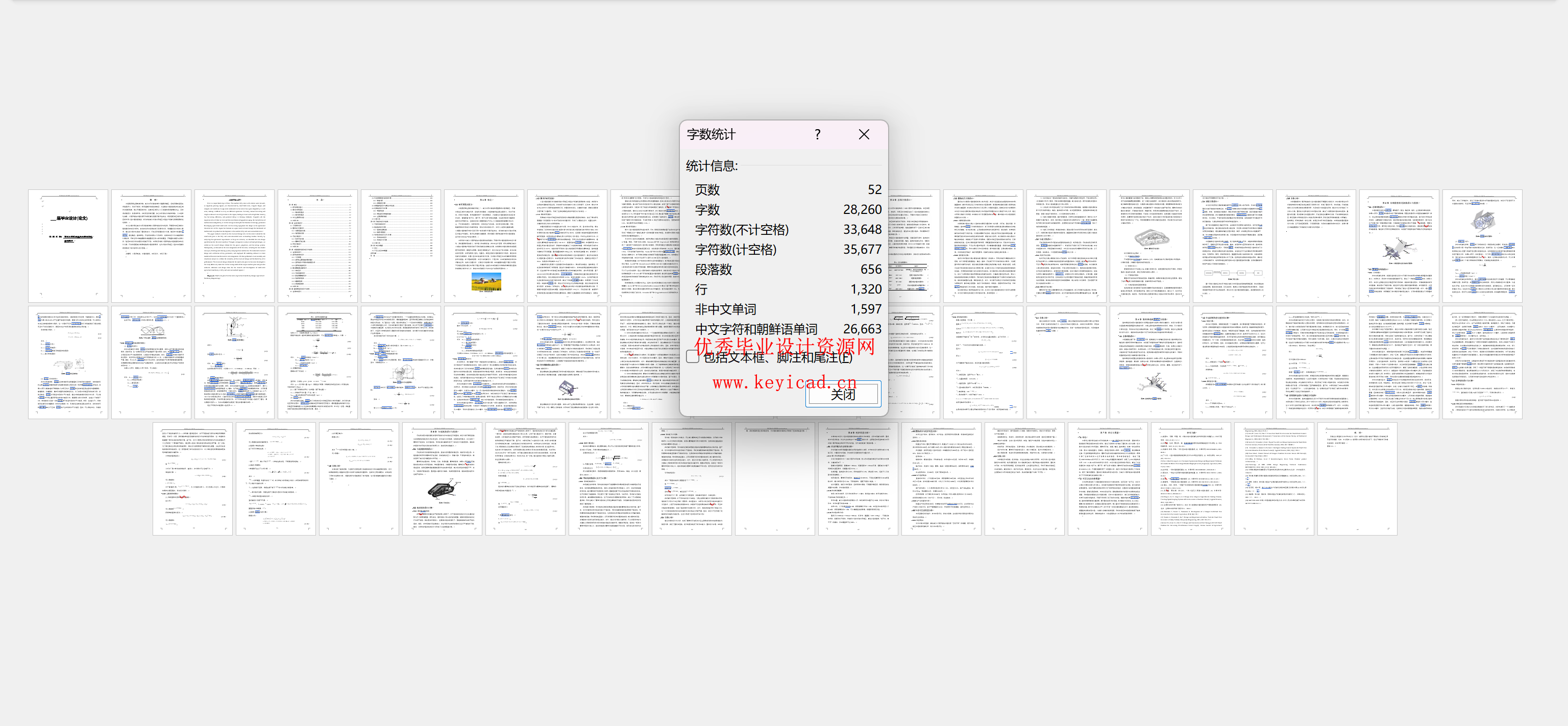Select the 页数 value 52
Screen dimensions: 1568x726
[x=874, y=189]
